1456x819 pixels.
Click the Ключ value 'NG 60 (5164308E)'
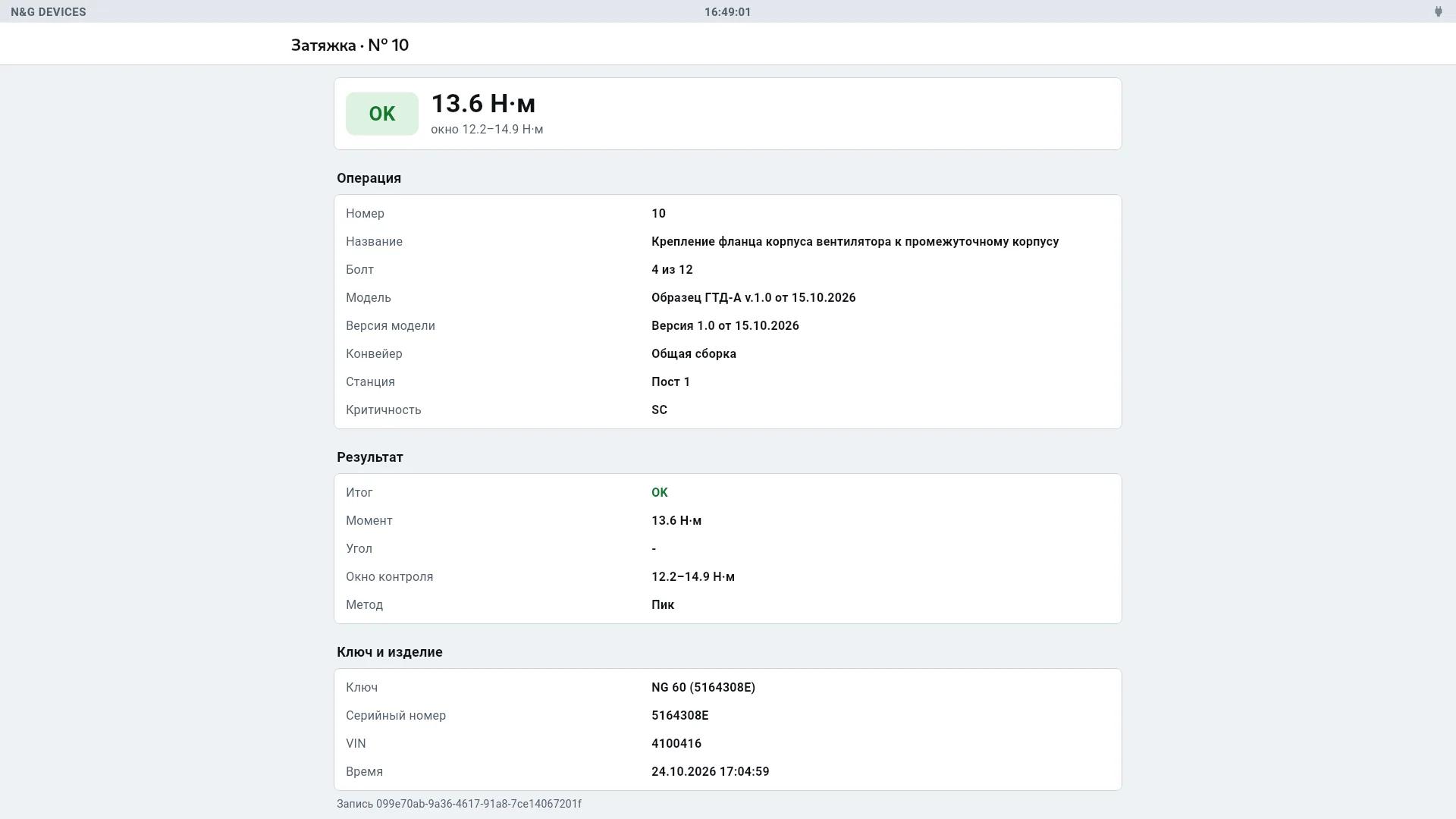703,688
